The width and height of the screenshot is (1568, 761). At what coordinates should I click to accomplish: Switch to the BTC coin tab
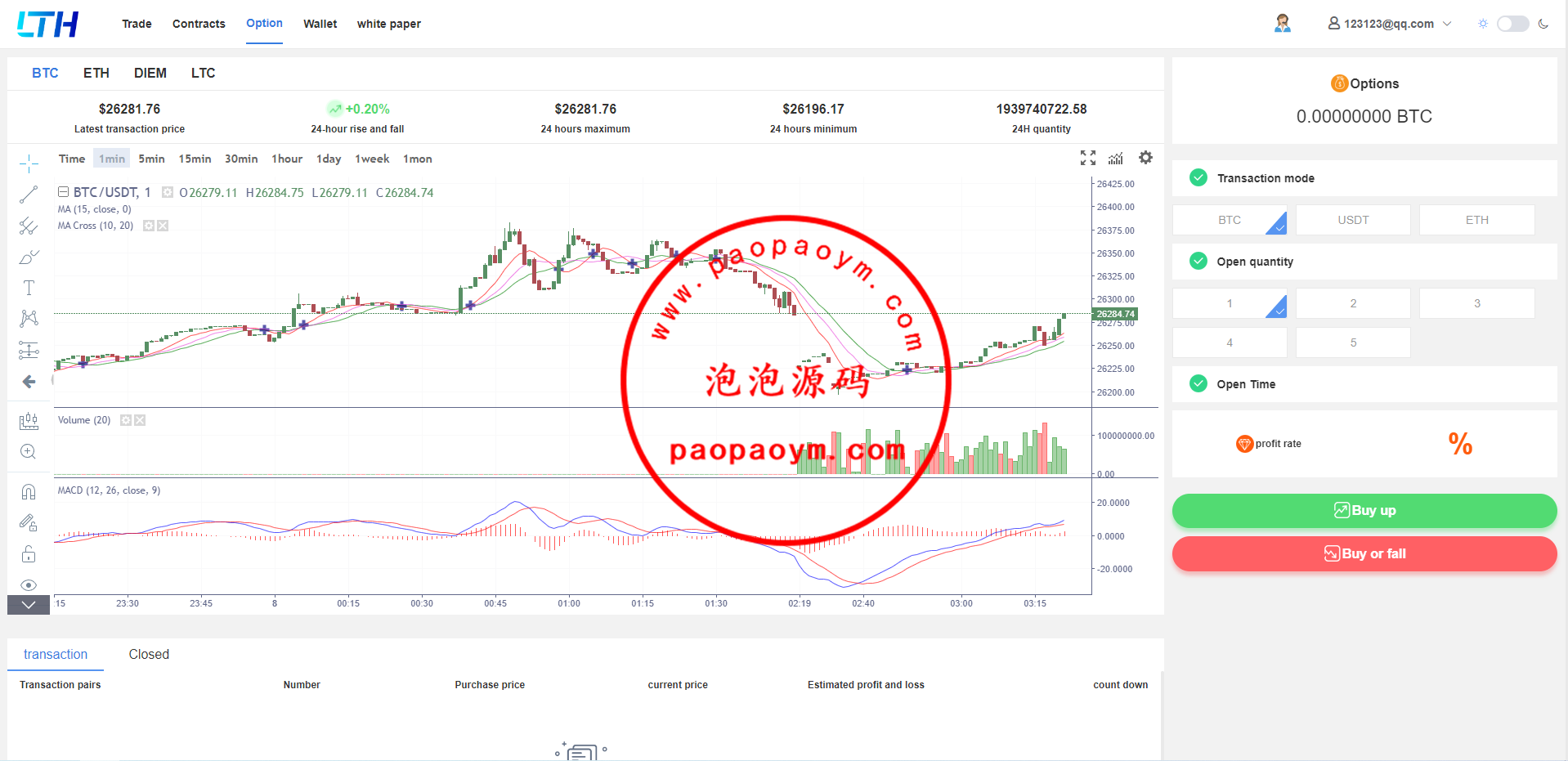(45, 73)
